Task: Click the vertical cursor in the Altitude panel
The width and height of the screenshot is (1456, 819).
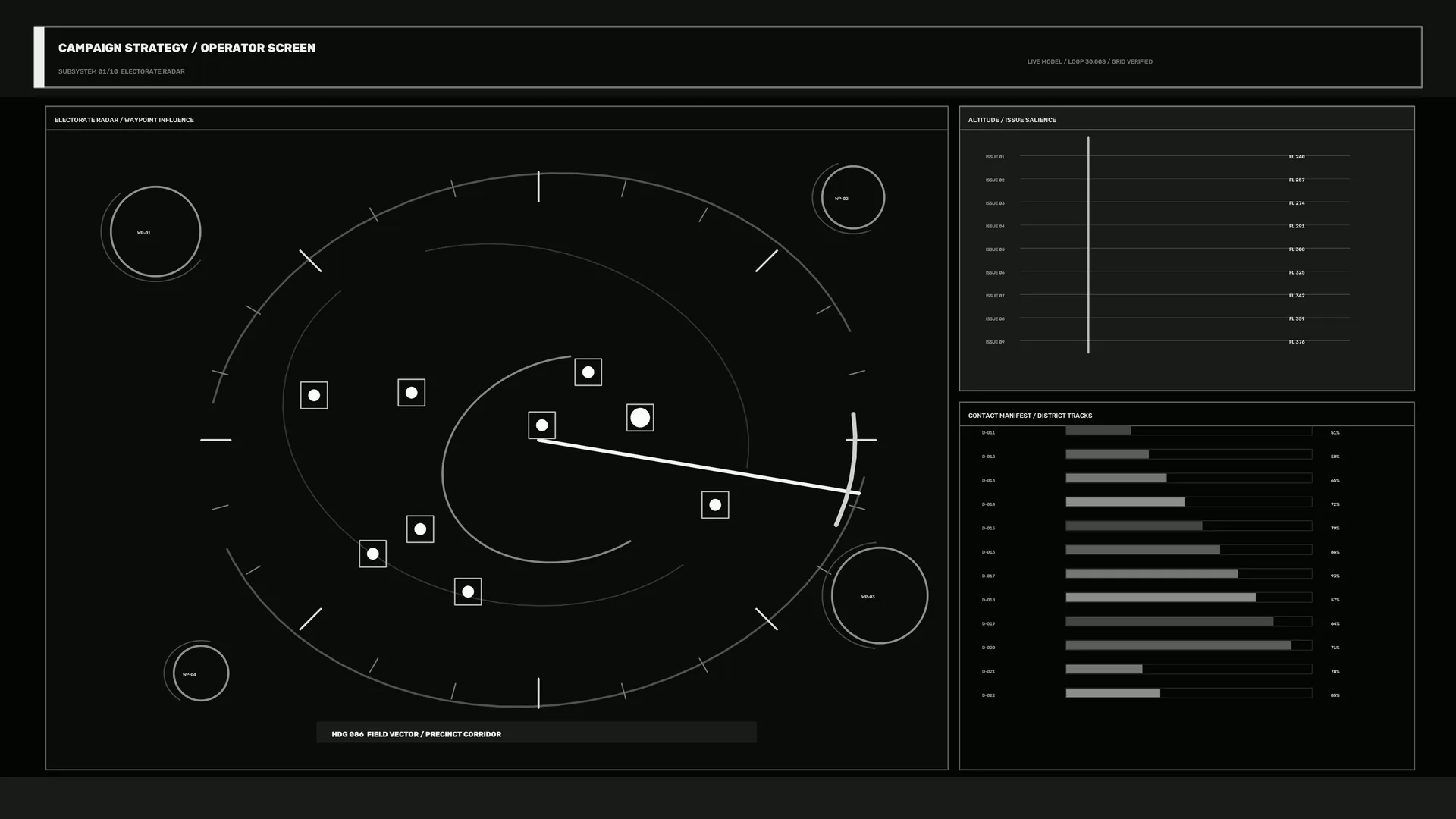Action: [x=1088, y=245]
